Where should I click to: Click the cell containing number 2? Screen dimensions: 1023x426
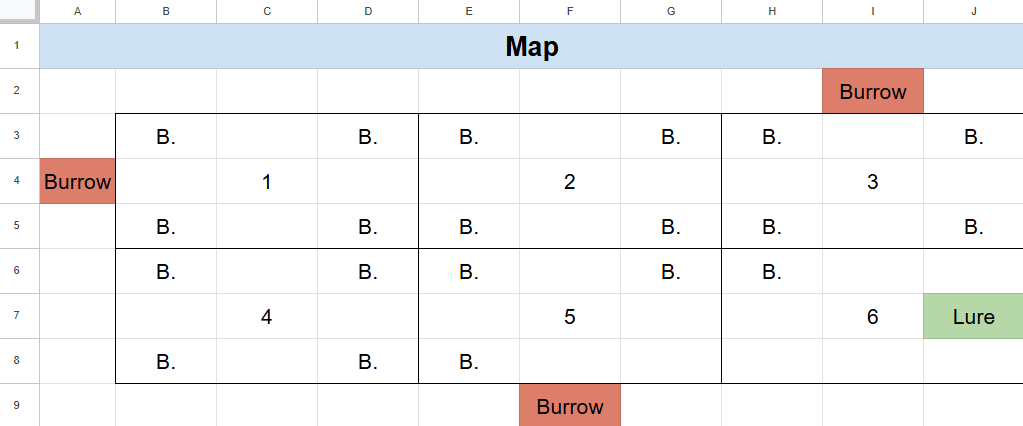click(x=570, y=181)
